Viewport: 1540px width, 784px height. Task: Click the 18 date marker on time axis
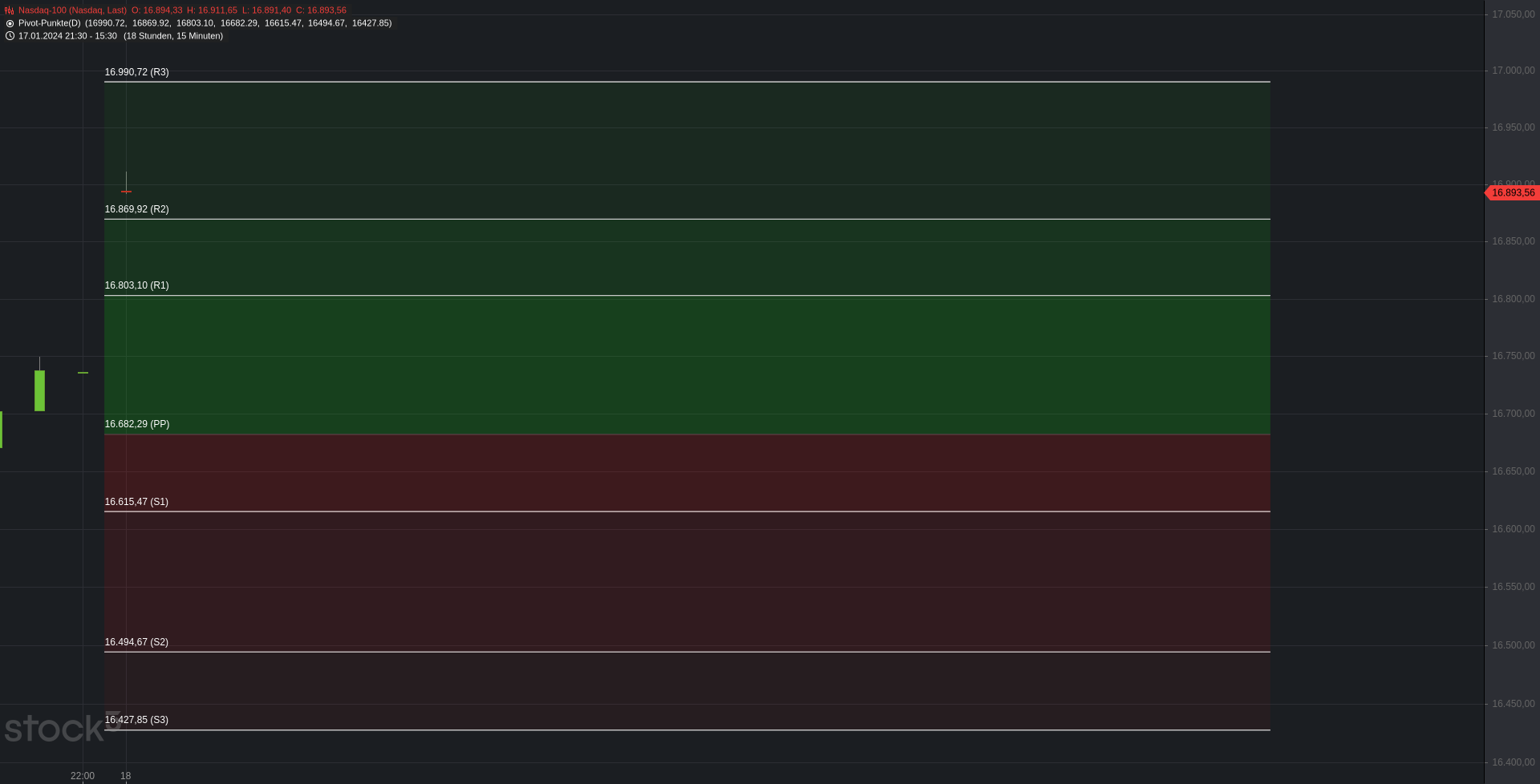point(126,776)
